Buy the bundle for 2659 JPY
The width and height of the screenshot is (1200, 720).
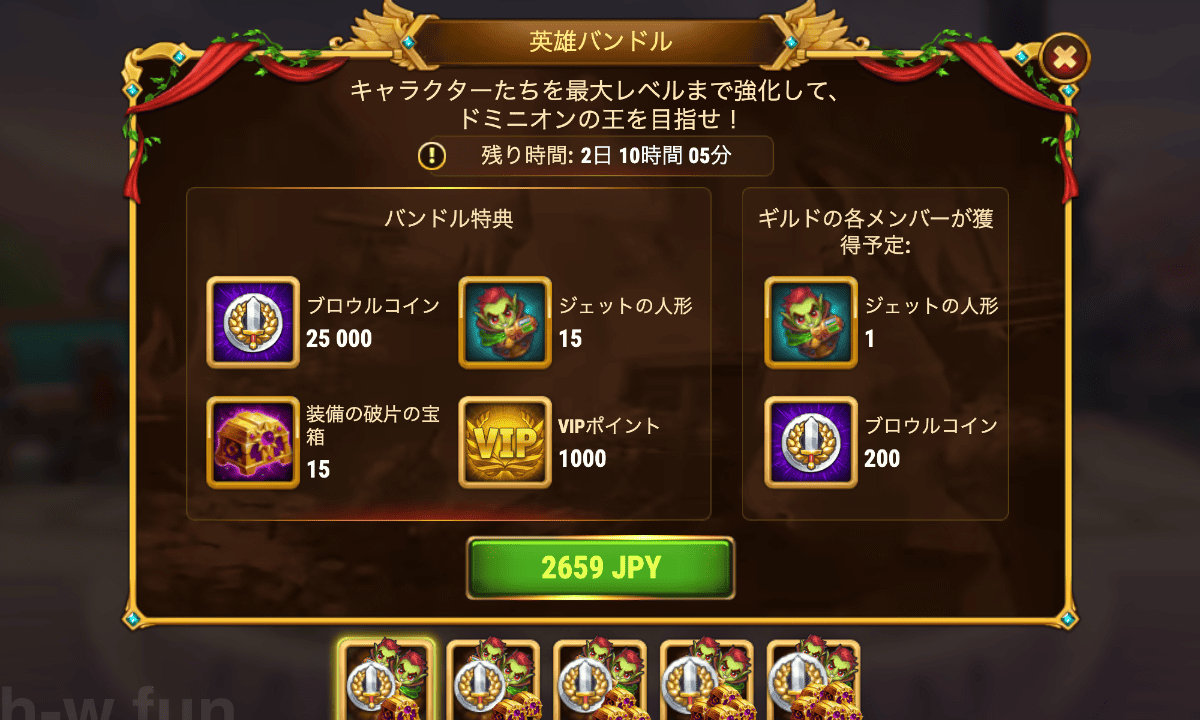click(x=601, y=568)
